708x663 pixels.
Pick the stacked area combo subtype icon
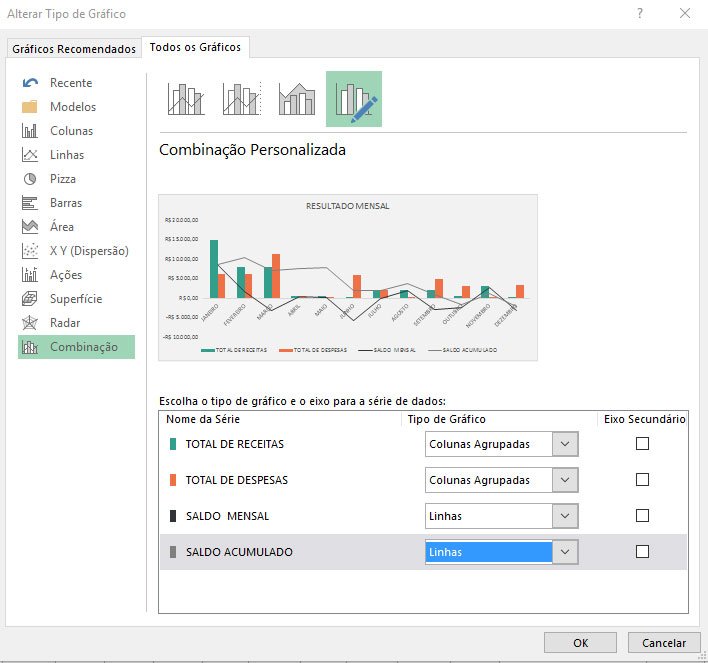[297, 99]
